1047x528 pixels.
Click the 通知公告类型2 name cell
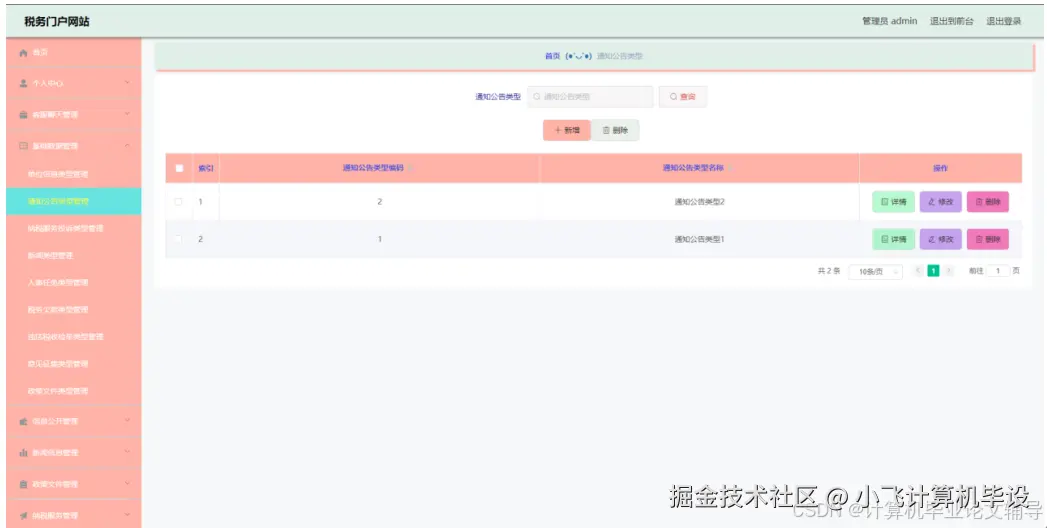coord(699,202)
